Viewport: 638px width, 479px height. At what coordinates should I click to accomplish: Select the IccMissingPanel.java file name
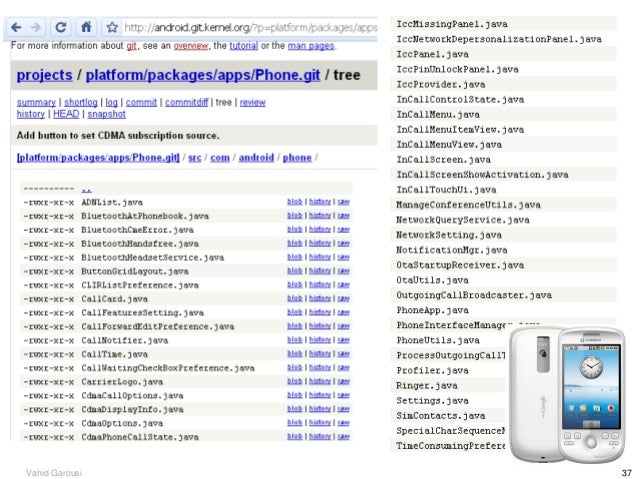pos(452,24)
